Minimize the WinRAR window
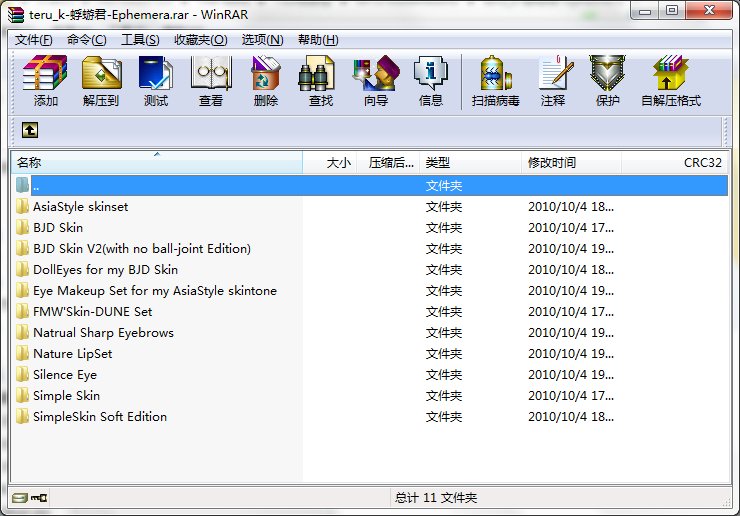The width and height of the screenshot is (740, 516). point(645,11)
